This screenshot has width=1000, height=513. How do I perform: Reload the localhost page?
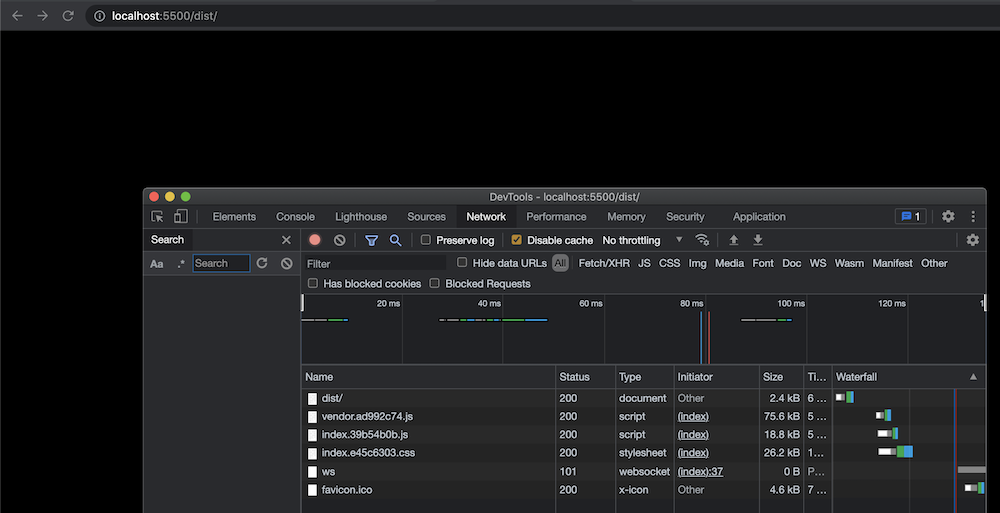tap(68, 16)
